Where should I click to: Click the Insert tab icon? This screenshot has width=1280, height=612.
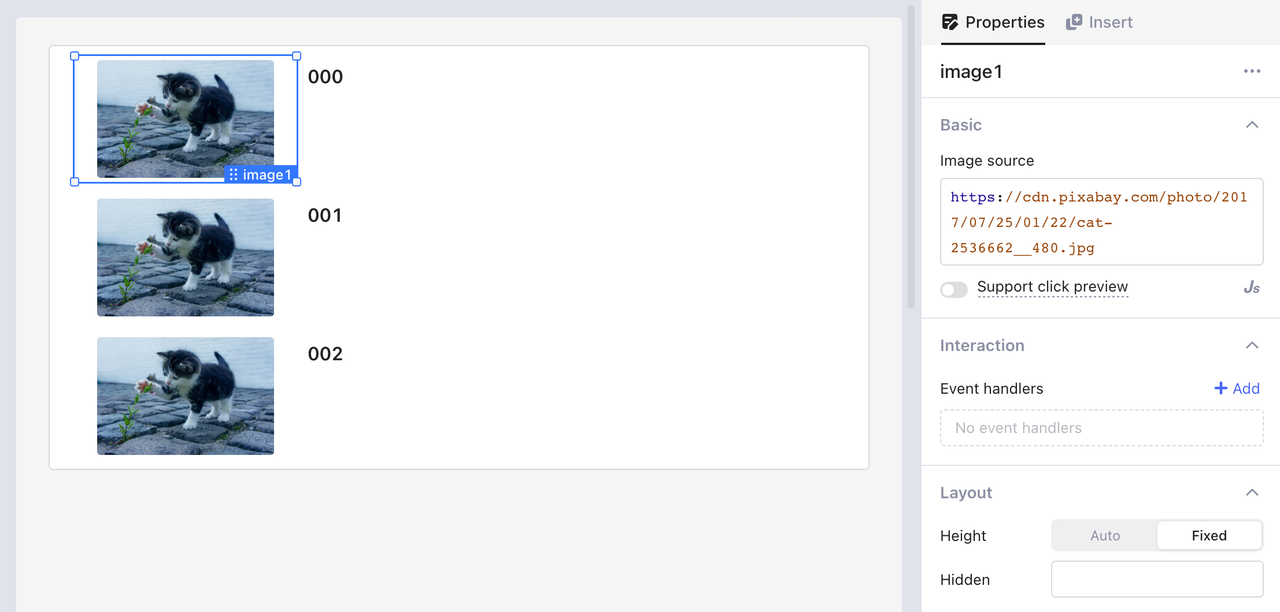(1074, 22)
